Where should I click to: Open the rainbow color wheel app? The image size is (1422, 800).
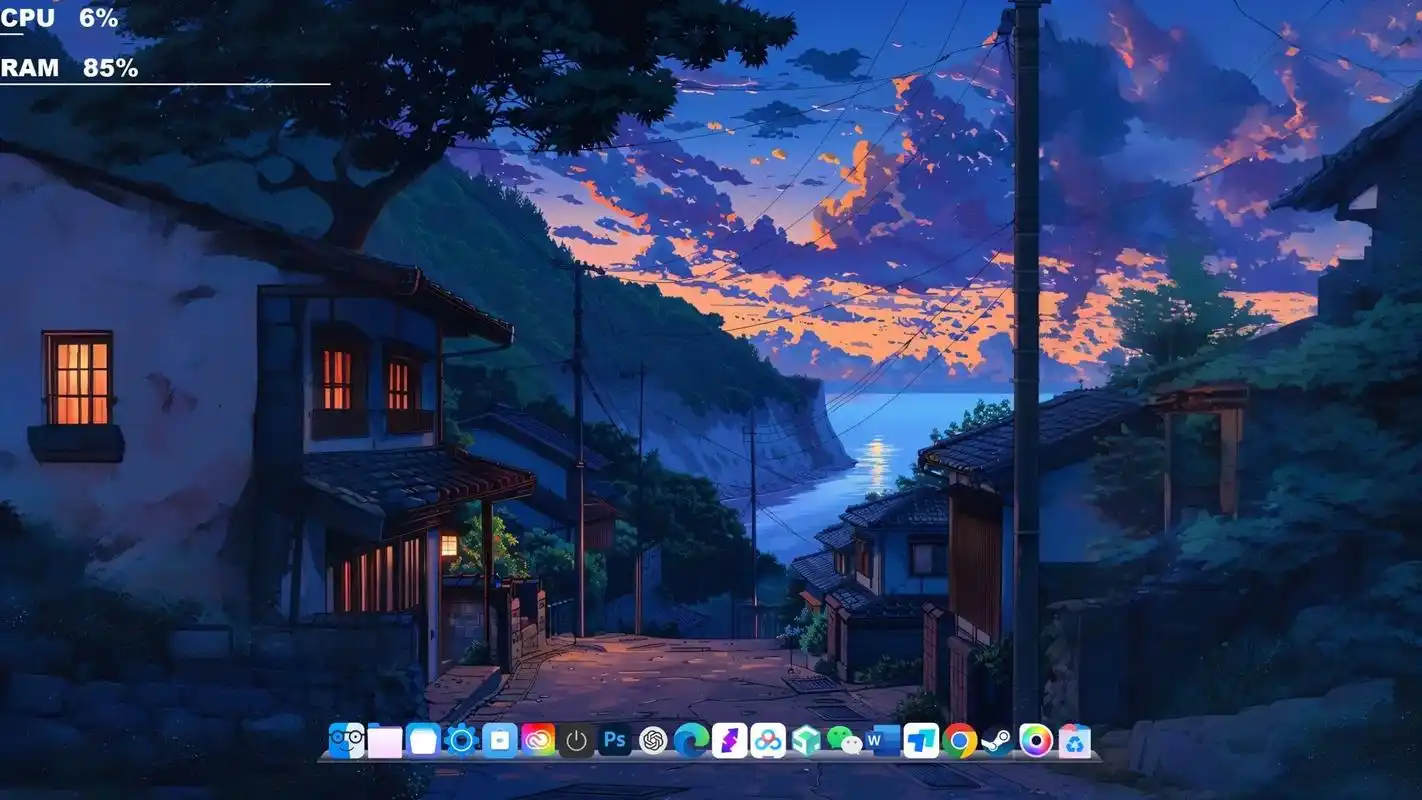[x=1036, y=741]
